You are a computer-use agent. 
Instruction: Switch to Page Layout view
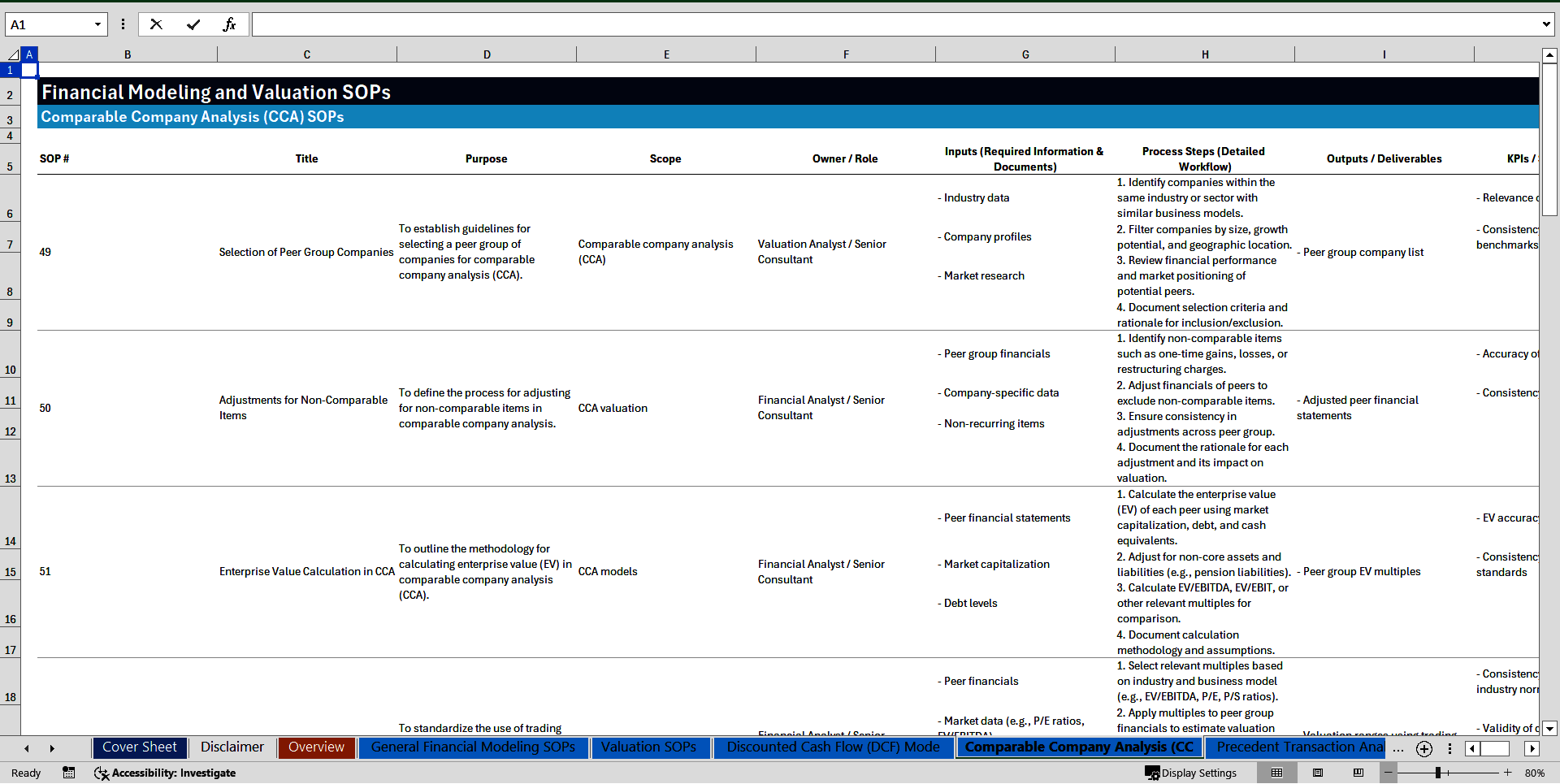click(1318, 773)
